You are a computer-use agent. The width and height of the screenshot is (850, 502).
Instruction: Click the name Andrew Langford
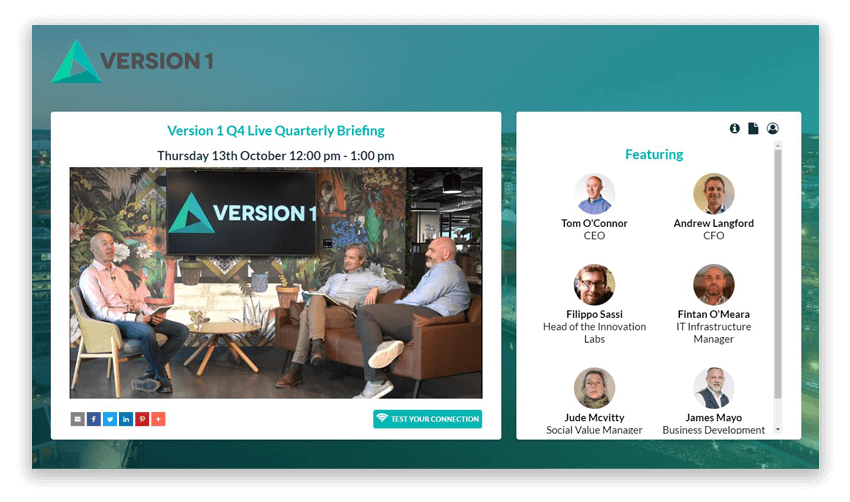[x=713, y=223]
